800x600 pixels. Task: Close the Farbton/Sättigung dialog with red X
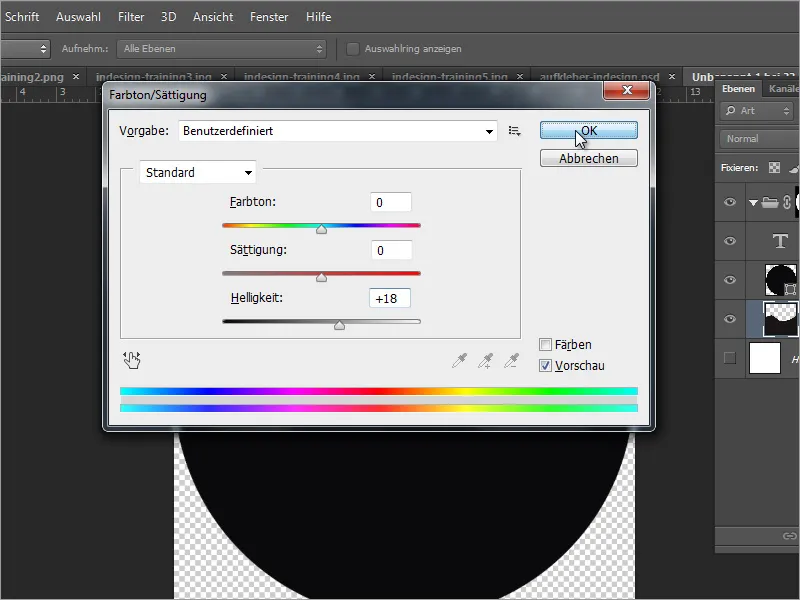(x=627, y=90)
